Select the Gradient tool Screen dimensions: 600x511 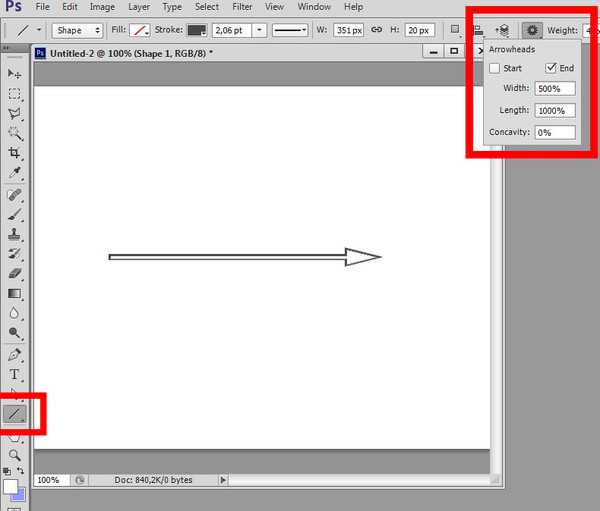click(x=15, y=294)
